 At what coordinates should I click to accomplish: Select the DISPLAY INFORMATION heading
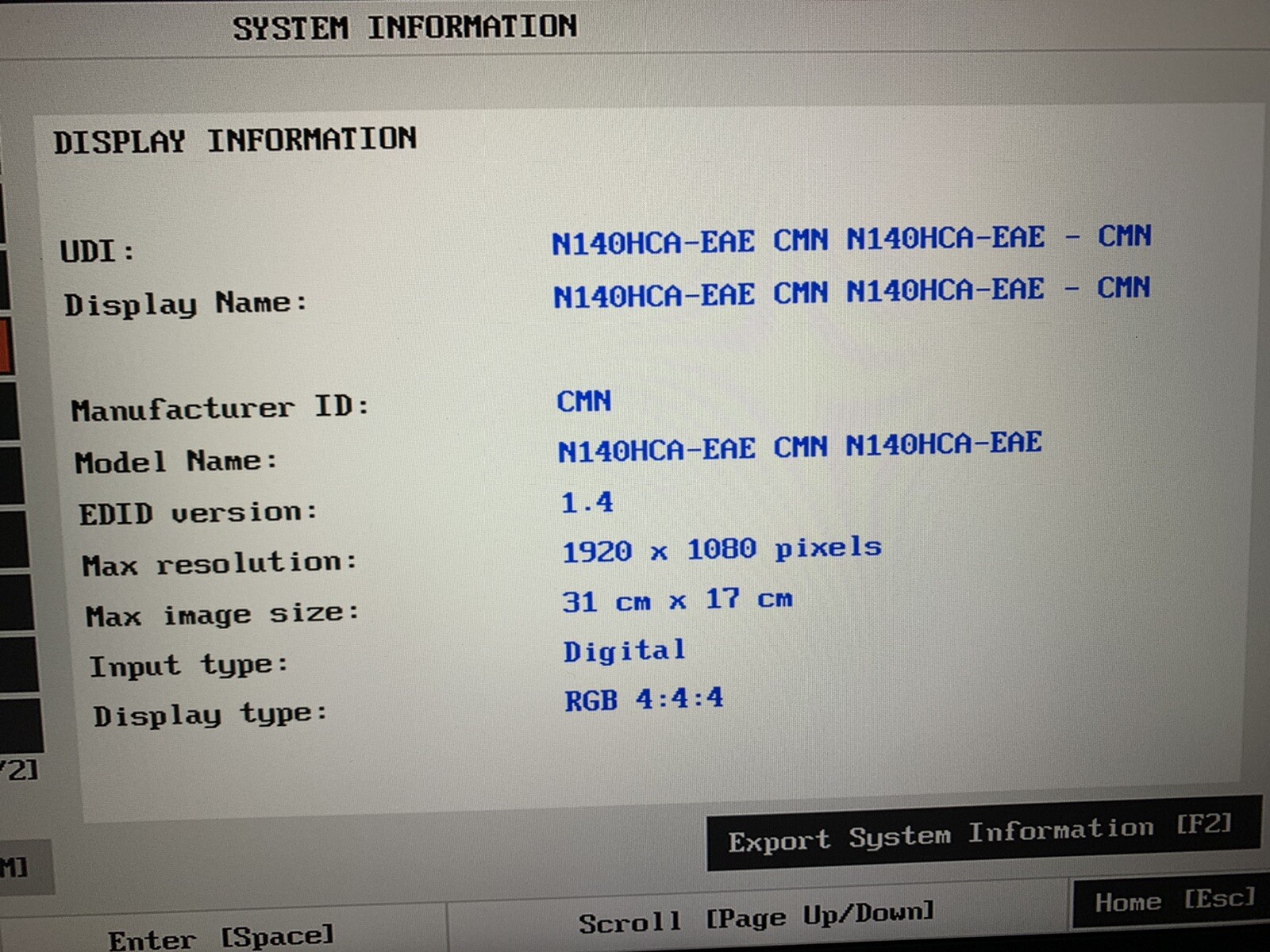tap(235, 140)
